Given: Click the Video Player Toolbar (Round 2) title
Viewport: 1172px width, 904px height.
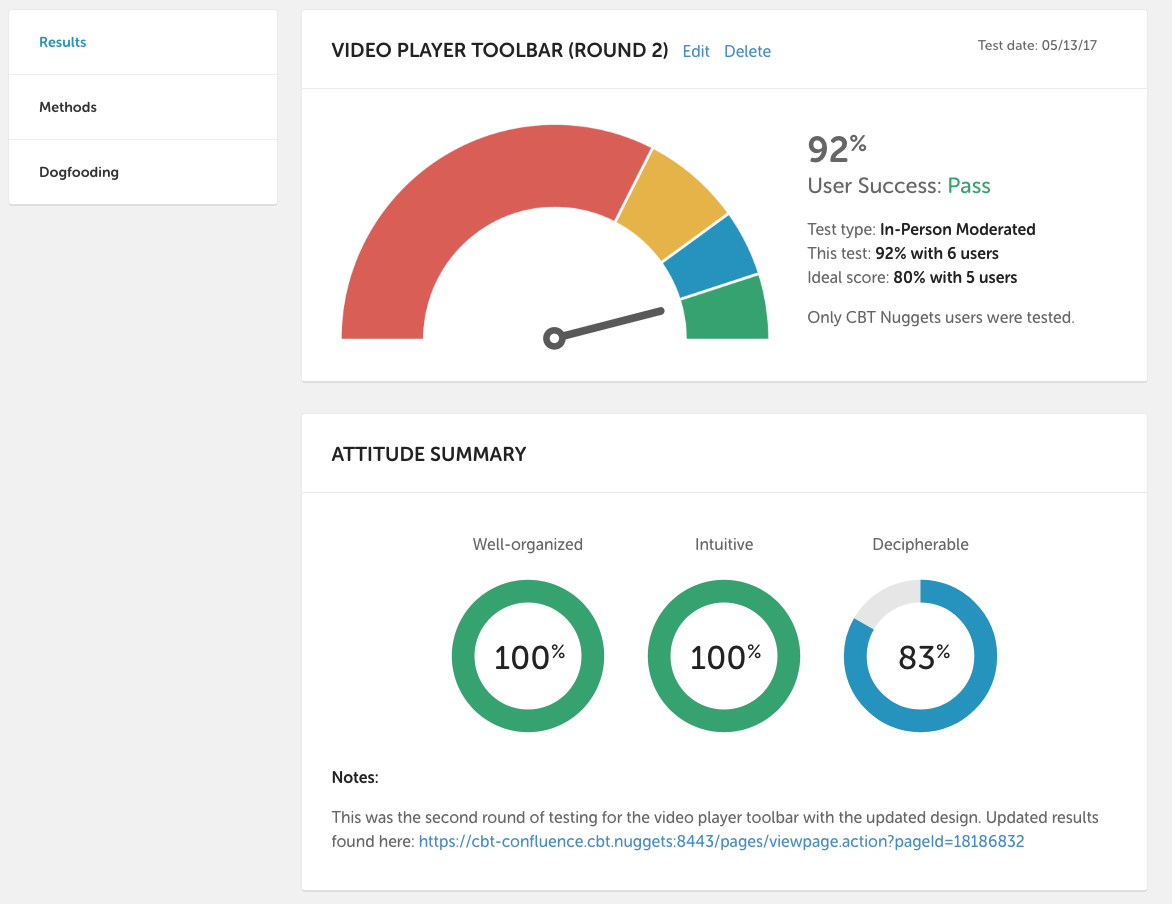Looking at the screenshot, I should [499, 51].
